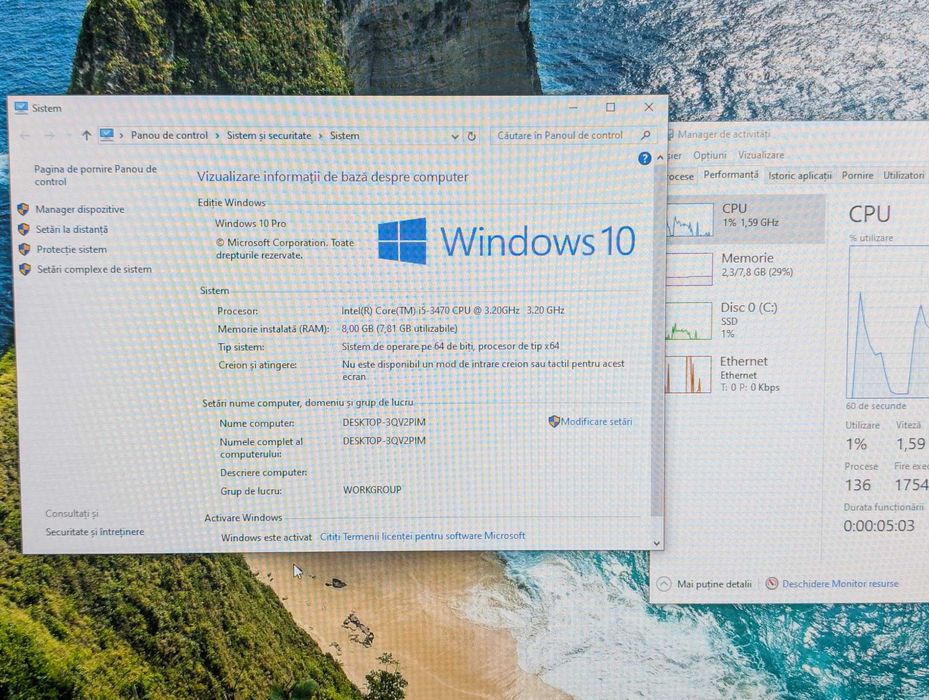Click Deschidere Monitor resurse link

(840, 584)
